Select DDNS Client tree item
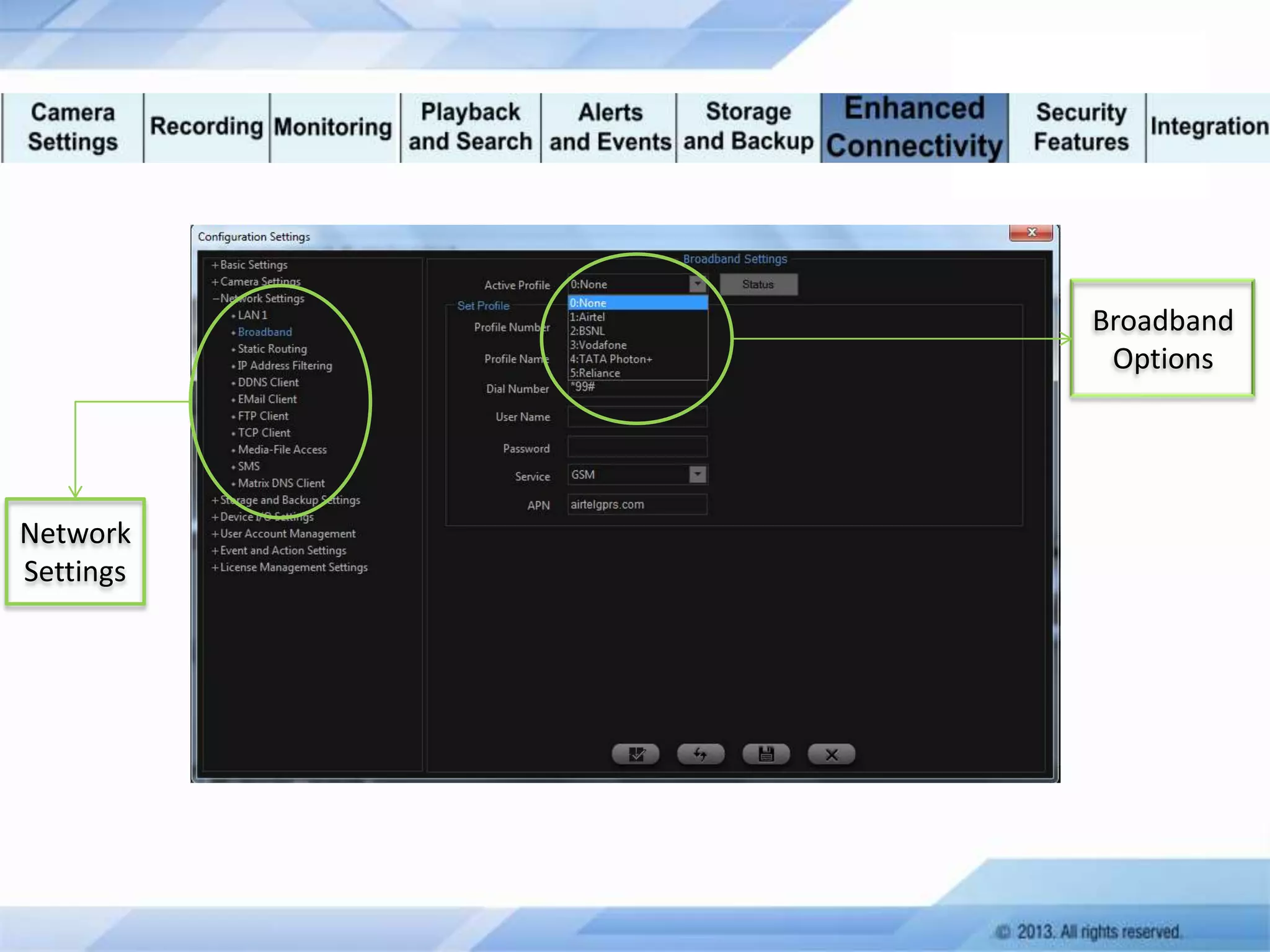1270x952 pixels. pos(268,382)
